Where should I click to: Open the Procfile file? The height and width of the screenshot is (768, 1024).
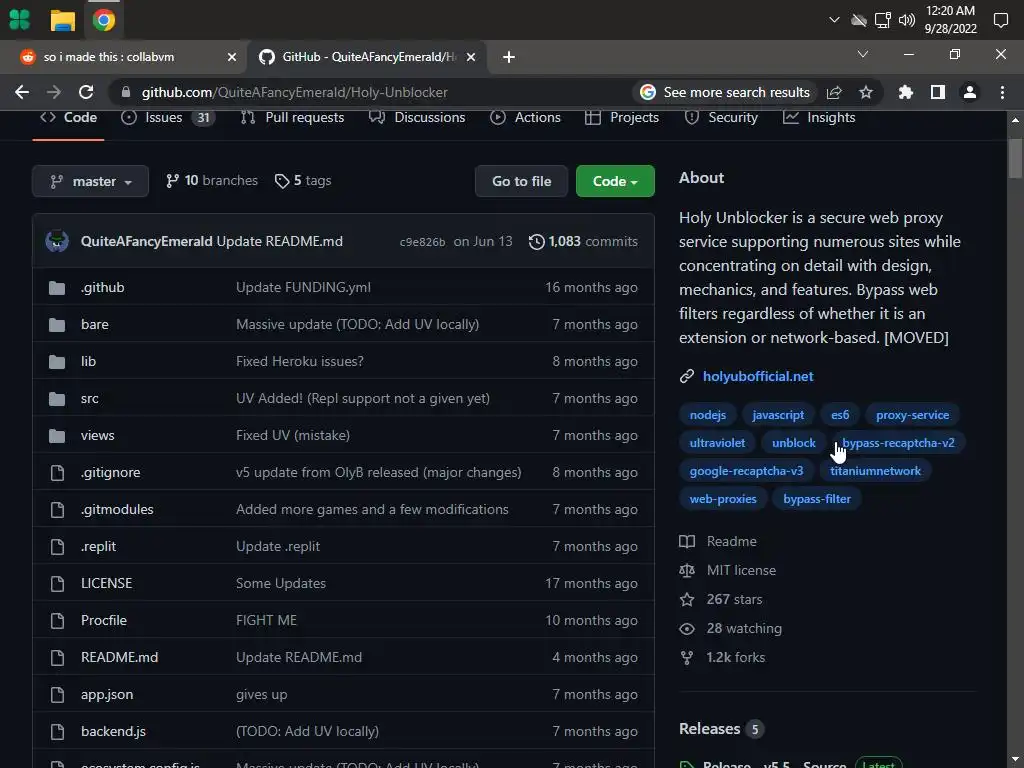104,620
